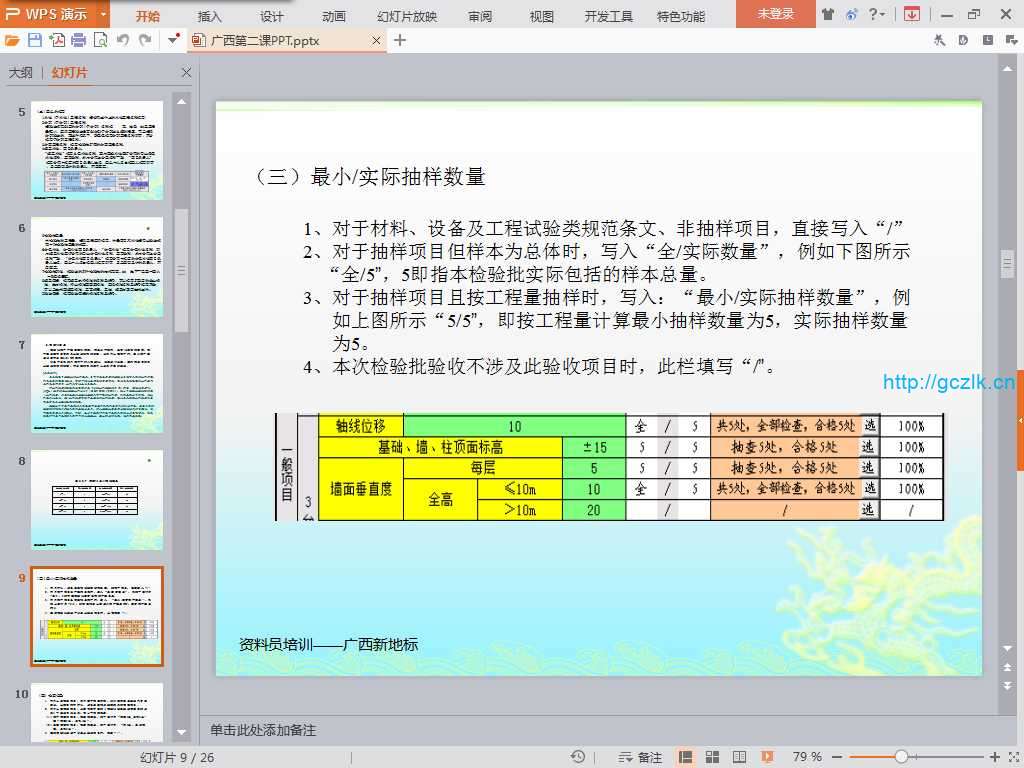This screenshot has width=1024, height=768.
Task: Open folder icon to open a file
Action: click(x=12, y=40)
